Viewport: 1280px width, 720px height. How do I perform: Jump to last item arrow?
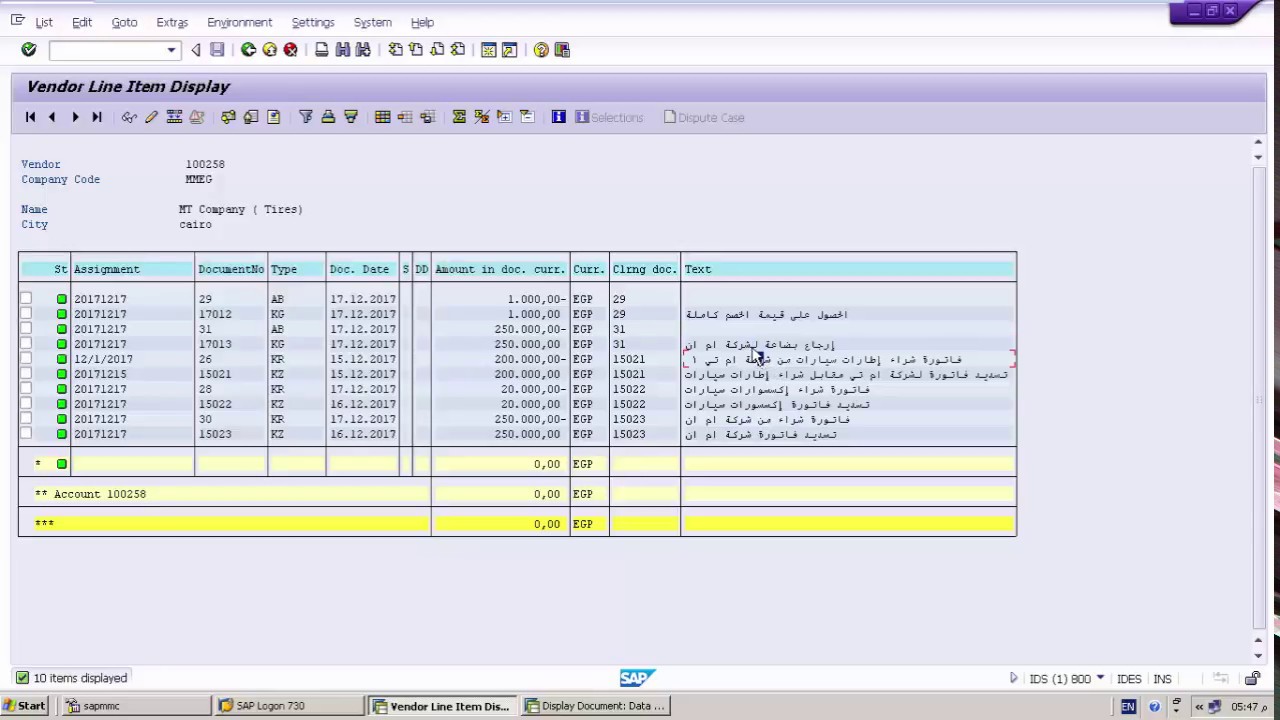(97, 117)
